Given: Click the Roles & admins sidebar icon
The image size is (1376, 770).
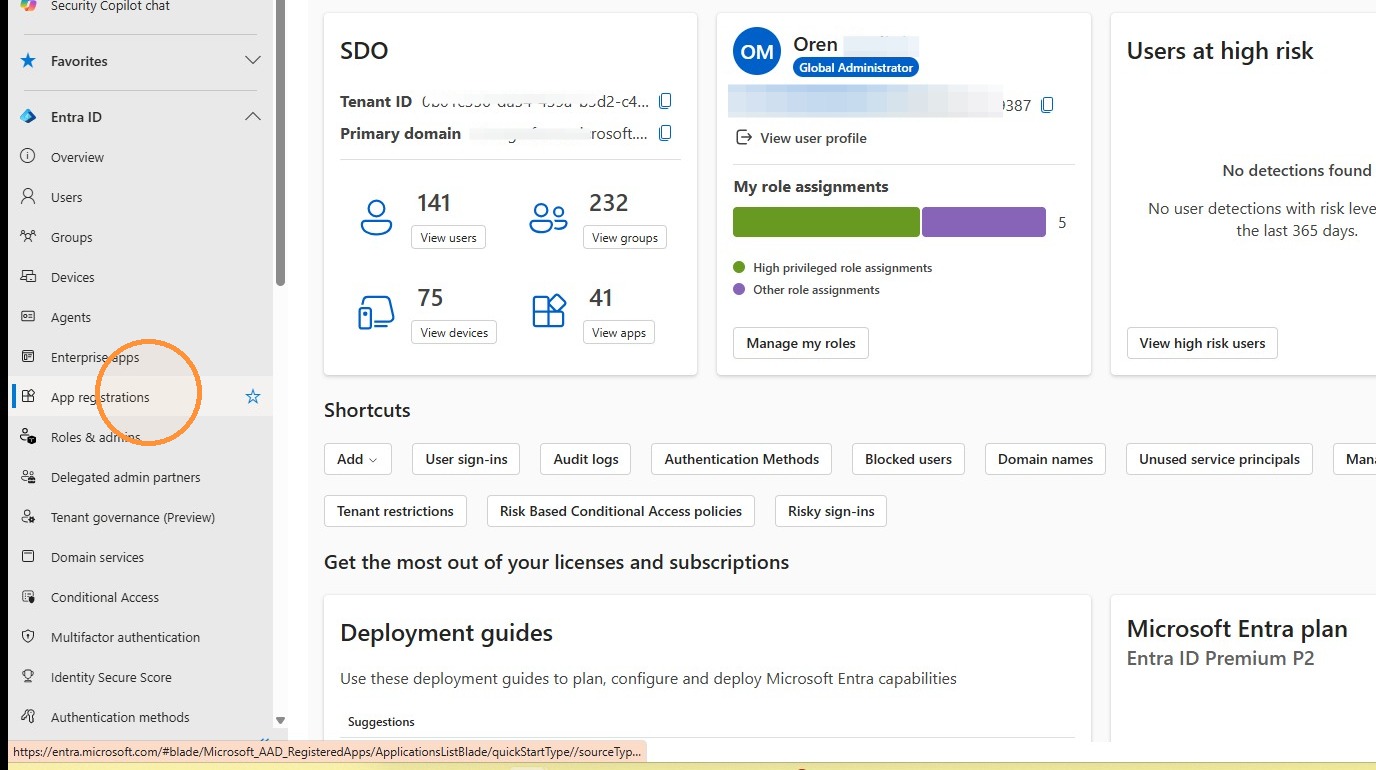Looking at the screenshot, I should (29, 437).
